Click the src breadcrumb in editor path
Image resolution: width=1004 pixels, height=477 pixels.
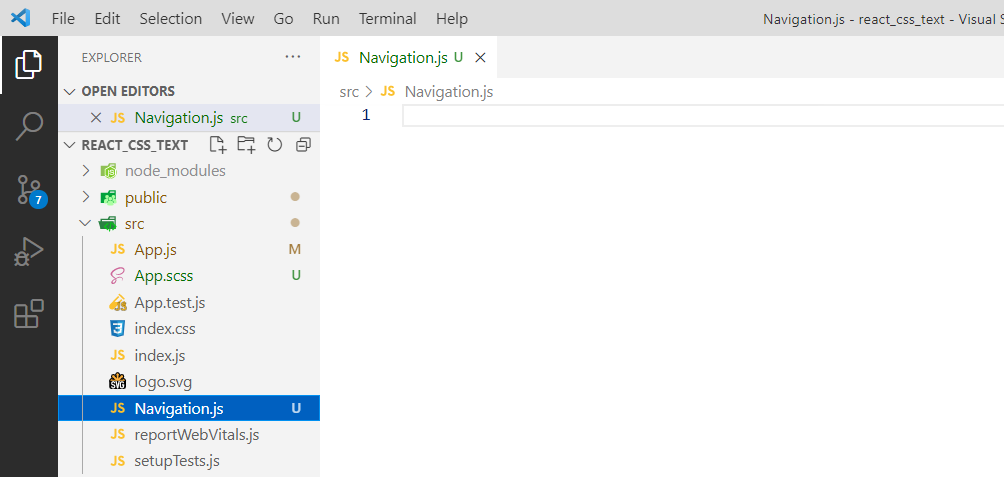coord(349,92)
